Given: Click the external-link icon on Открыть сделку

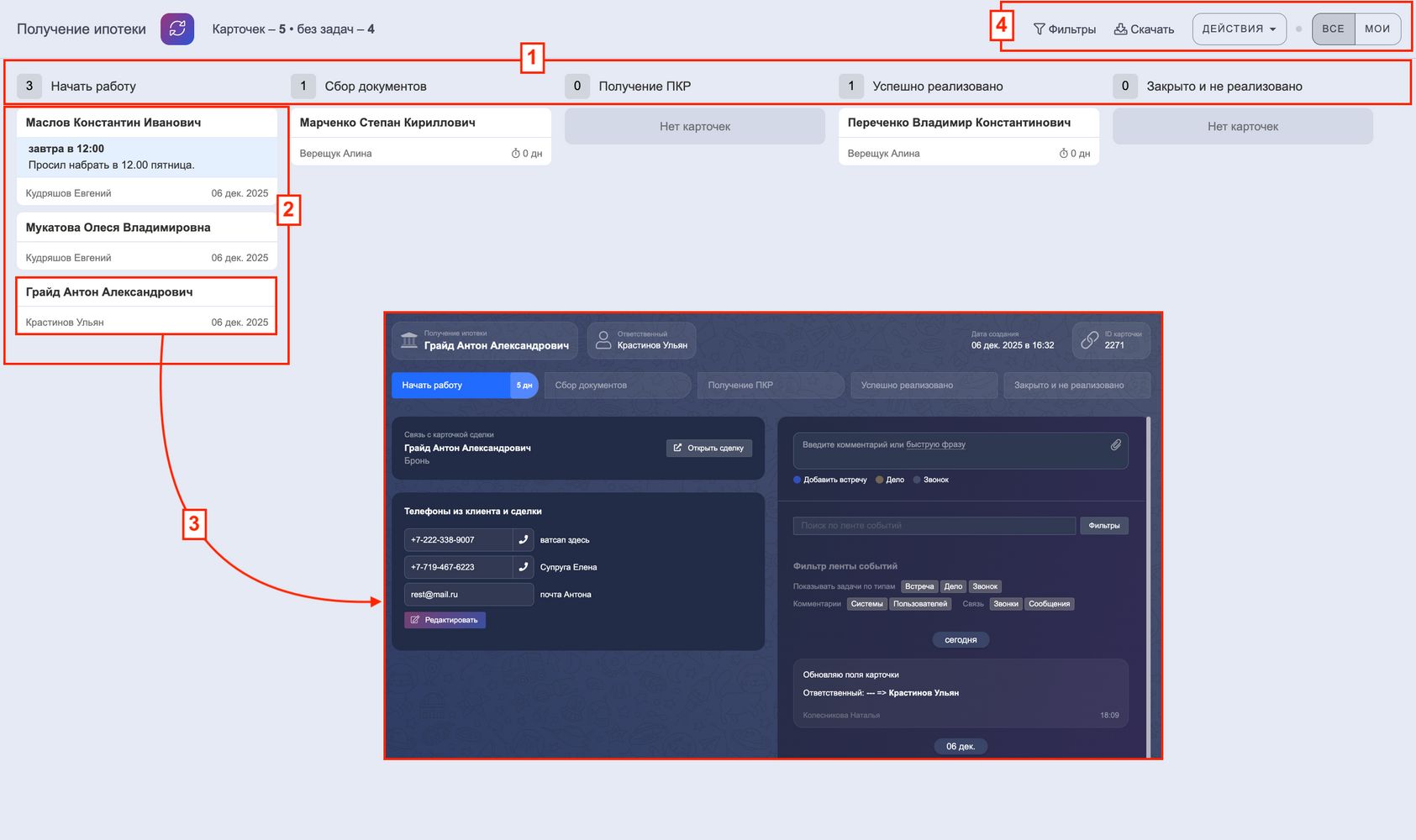Looking at the screenshot, I should 677,448.
